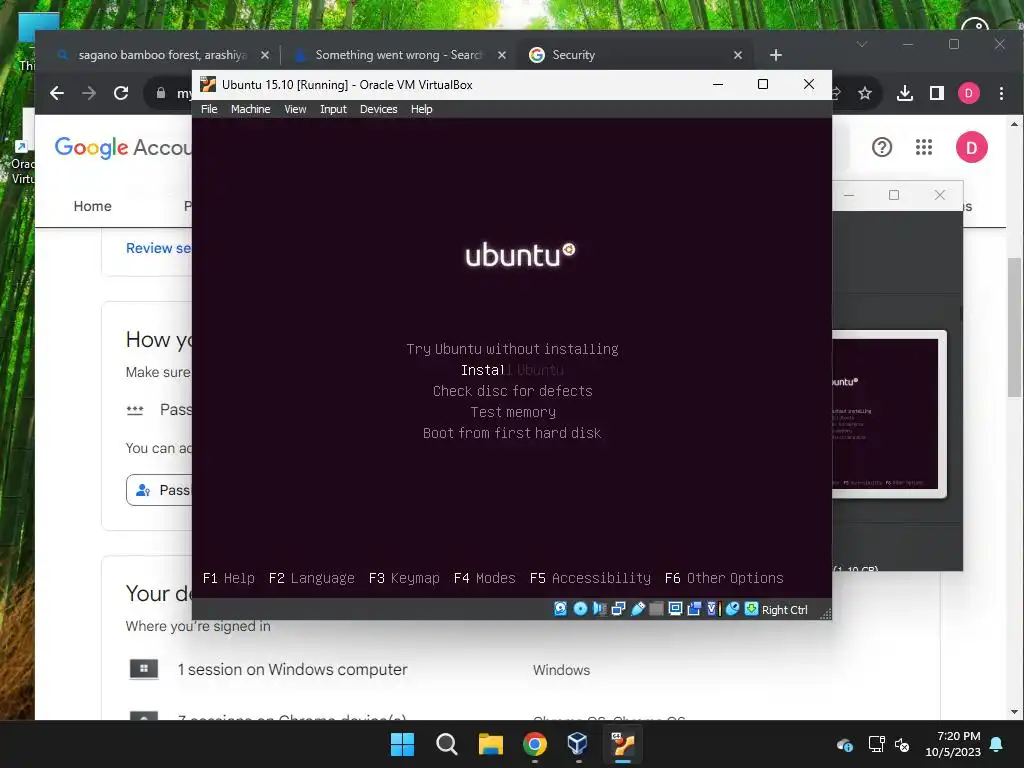Open File Explorer from the taskbar
This screenshot has height=768, width=1024.
tap(490, 744)
